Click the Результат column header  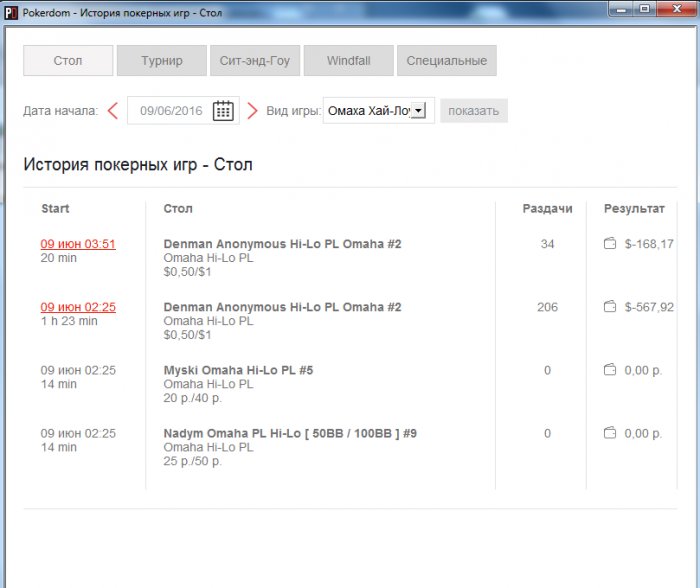coord(634,209)
